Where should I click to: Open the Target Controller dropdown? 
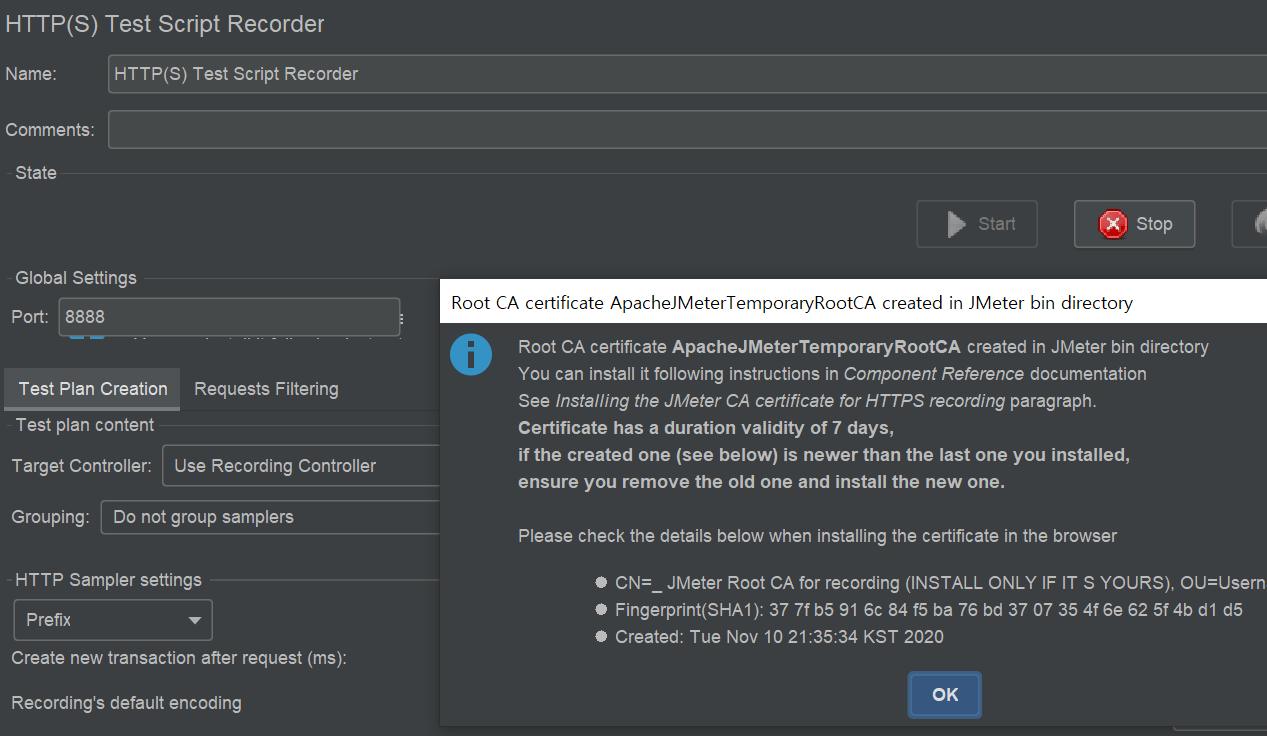pyautogui.click(x=301, y=466)
